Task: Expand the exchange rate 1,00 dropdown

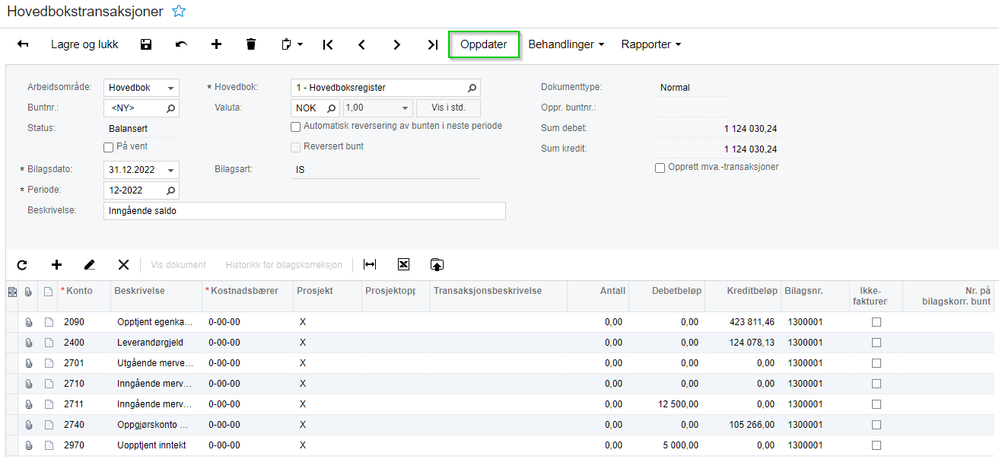Action: [405, 108]
